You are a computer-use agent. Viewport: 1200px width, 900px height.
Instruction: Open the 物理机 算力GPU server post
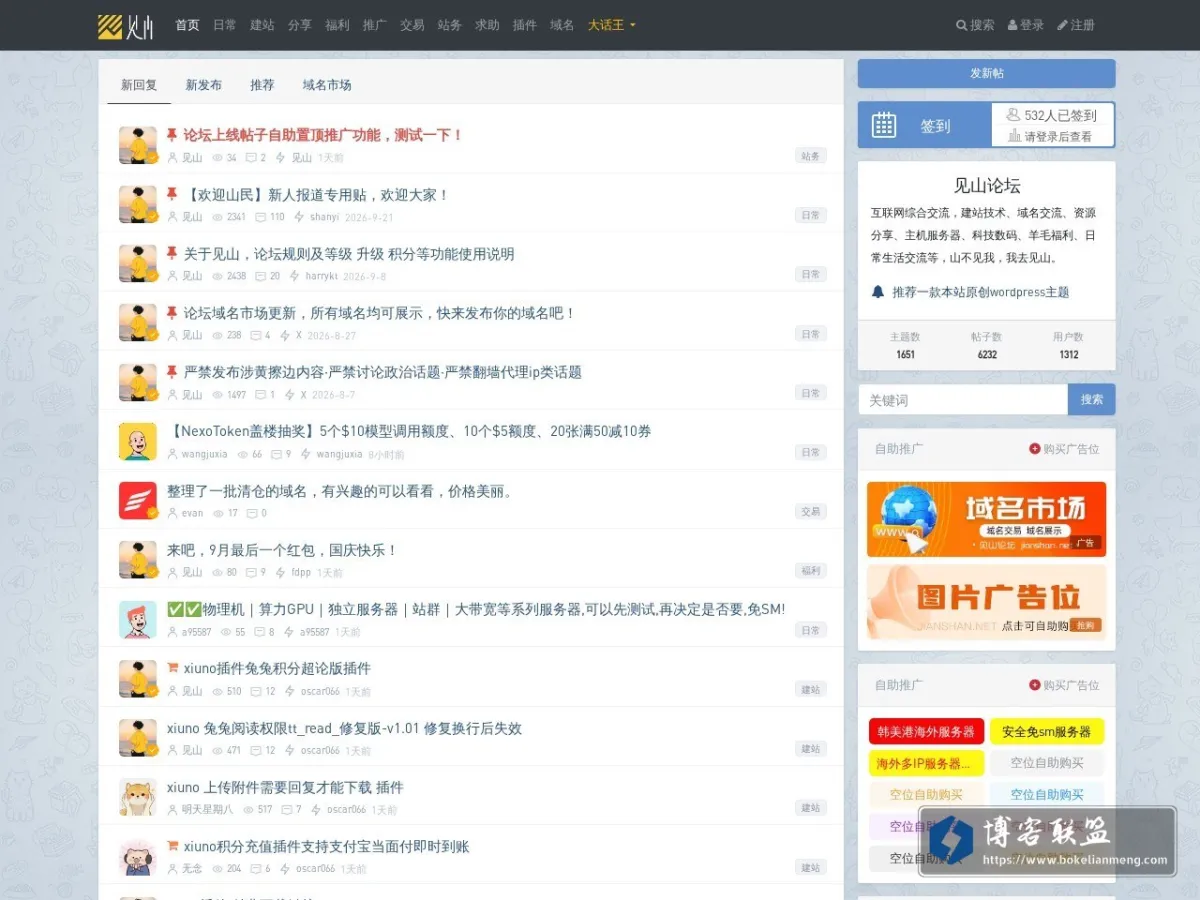click(476, 609)
